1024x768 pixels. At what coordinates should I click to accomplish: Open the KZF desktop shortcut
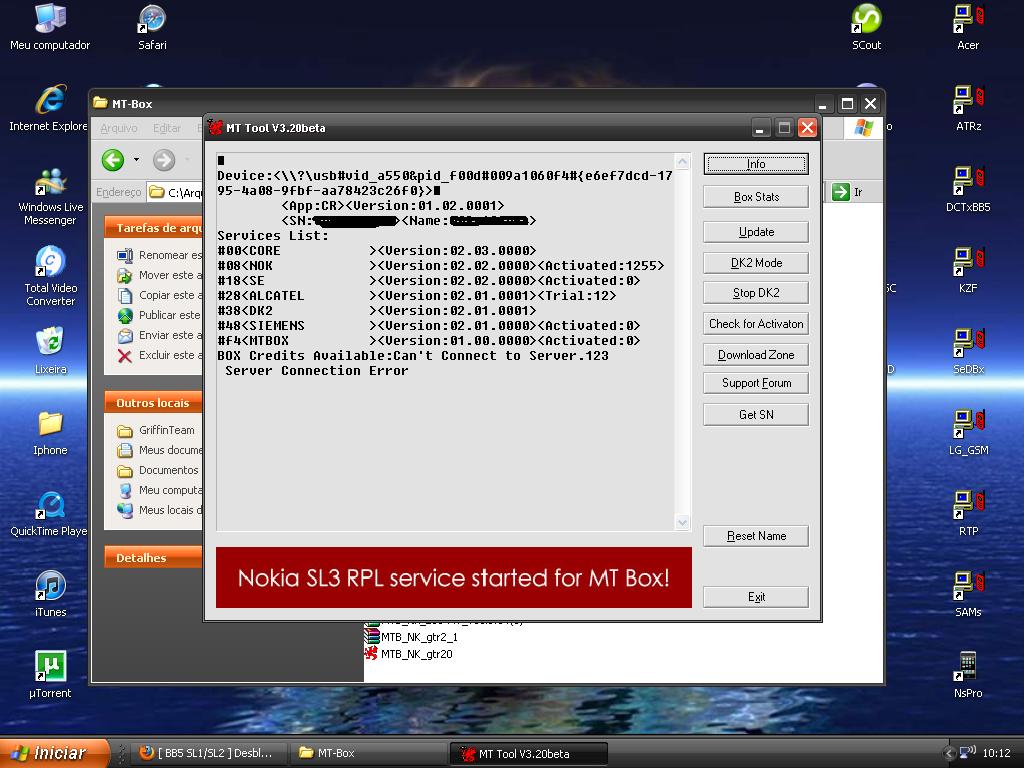968,270
